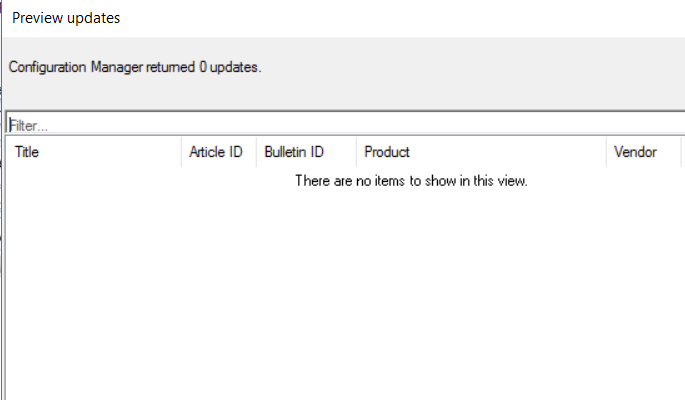Click divider between Product and Vendor columns
Image resolution: width=685 pixels, height=400 pixels.
click(x=606, y=152)
